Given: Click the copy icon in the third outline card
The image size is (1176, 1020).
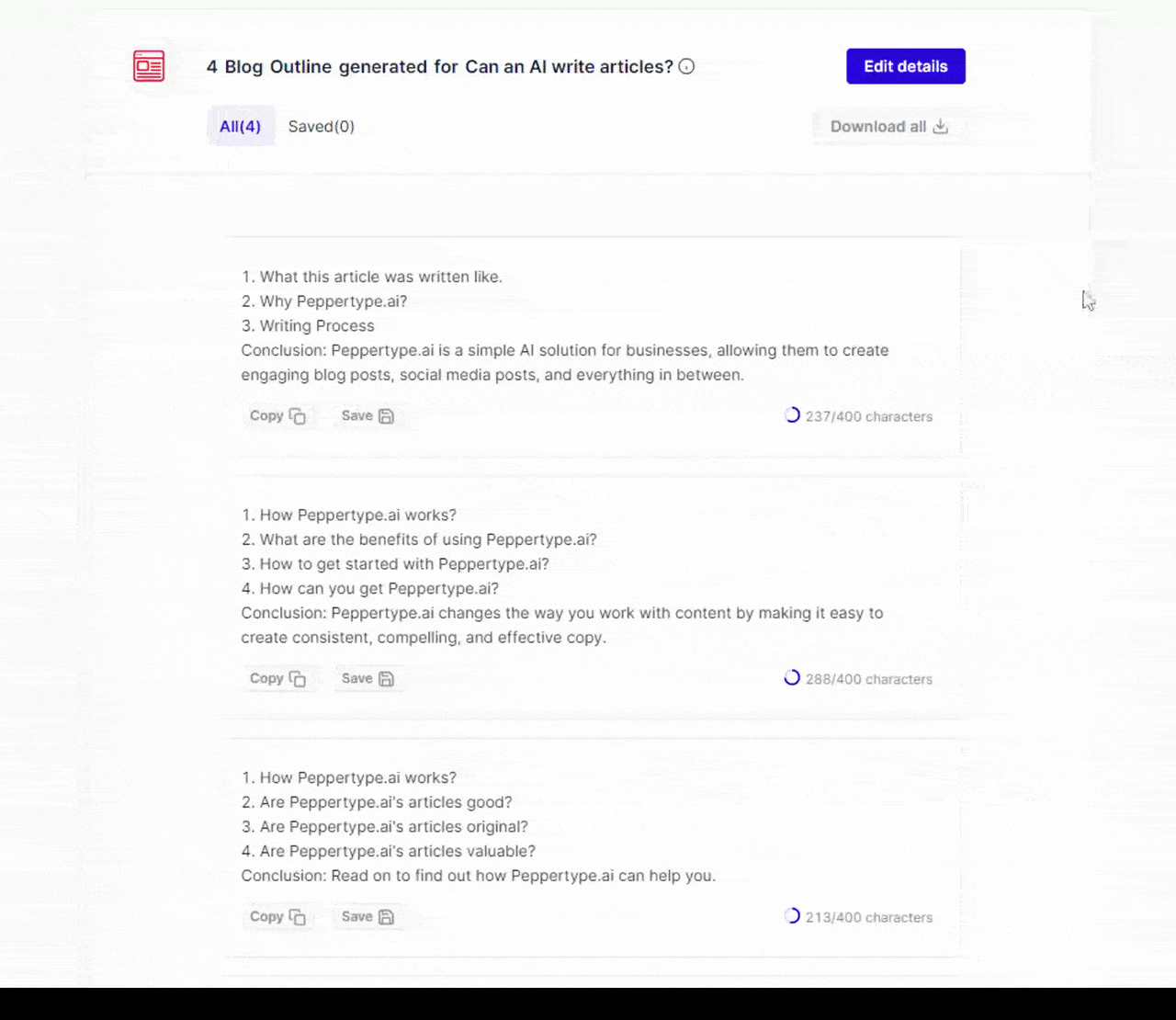Looking at the screenshot, I should pos(298,917).
